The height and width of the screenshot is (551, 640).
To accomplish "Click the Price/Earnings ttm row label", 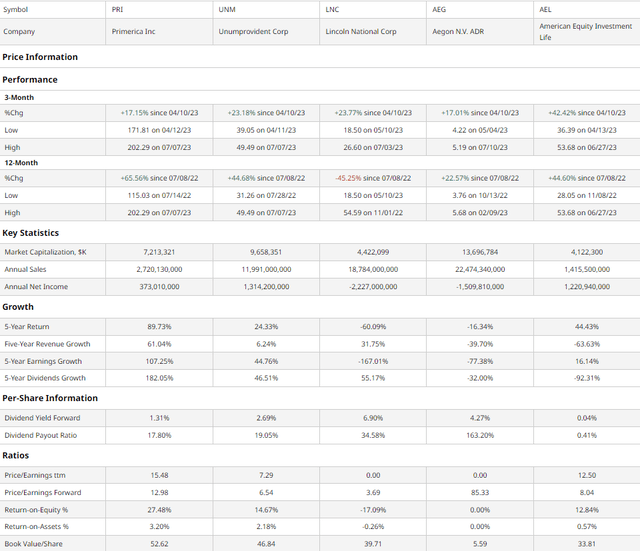I will pyautogui.click(x=35, y=475).
